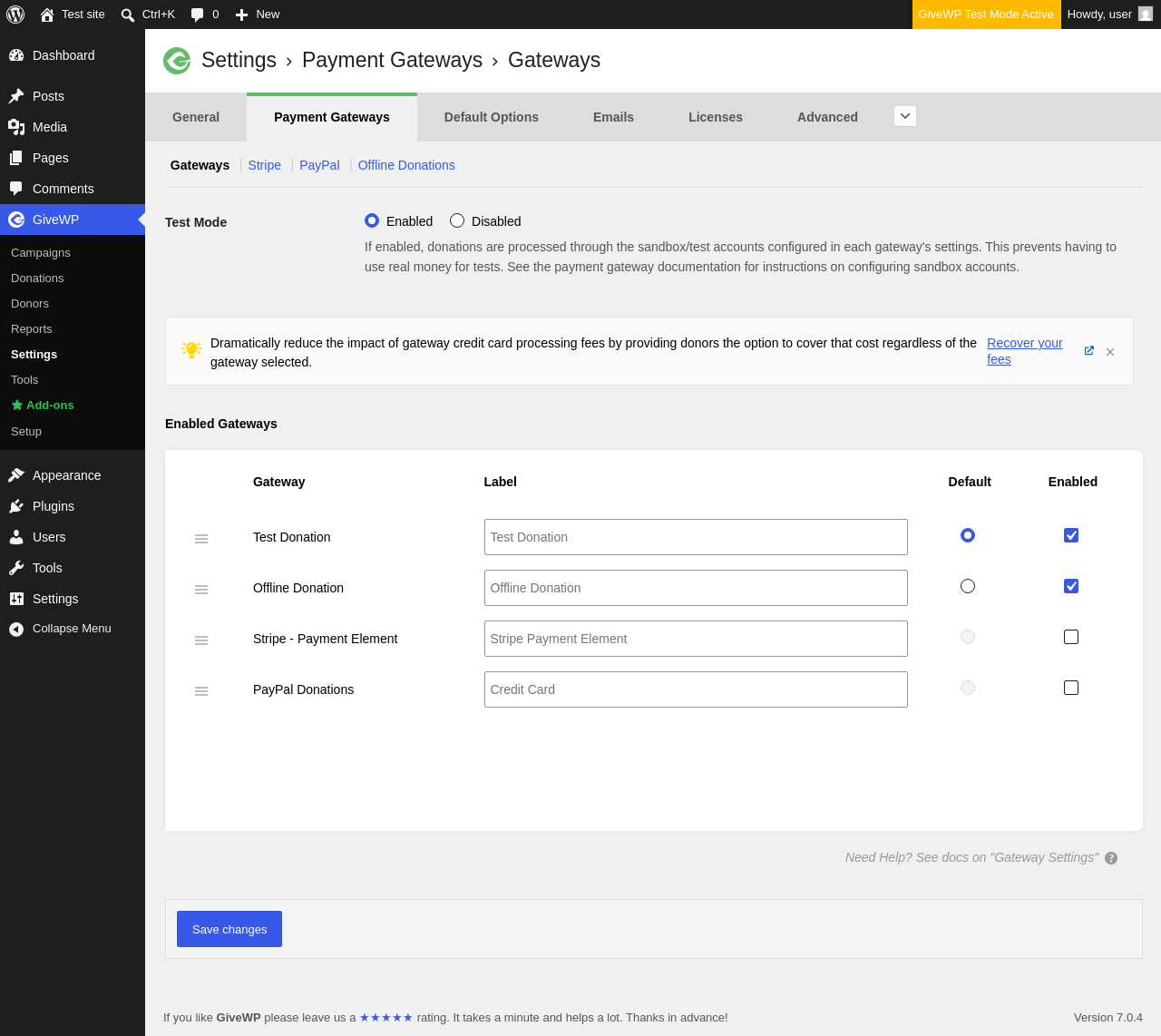Edit the PayPal Credit Card label field

(696, 689)
